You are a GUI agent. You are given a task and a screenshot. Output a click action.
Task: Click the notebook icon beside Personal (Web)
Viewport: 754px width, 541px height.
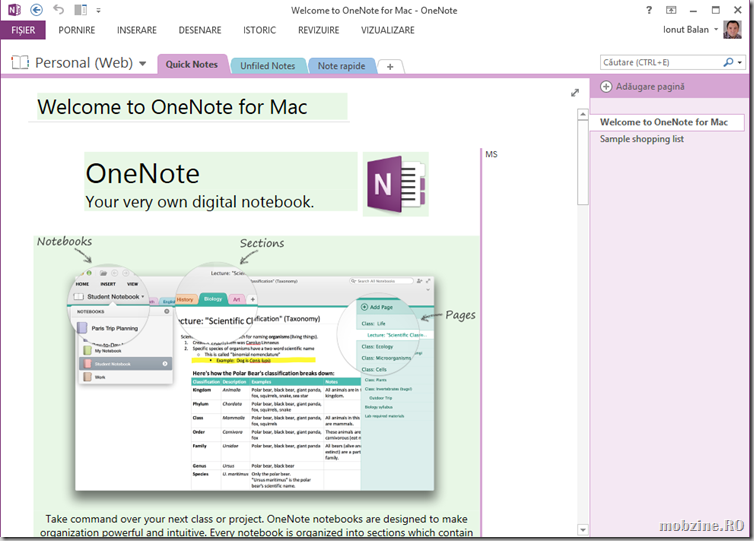coord(20,63)
